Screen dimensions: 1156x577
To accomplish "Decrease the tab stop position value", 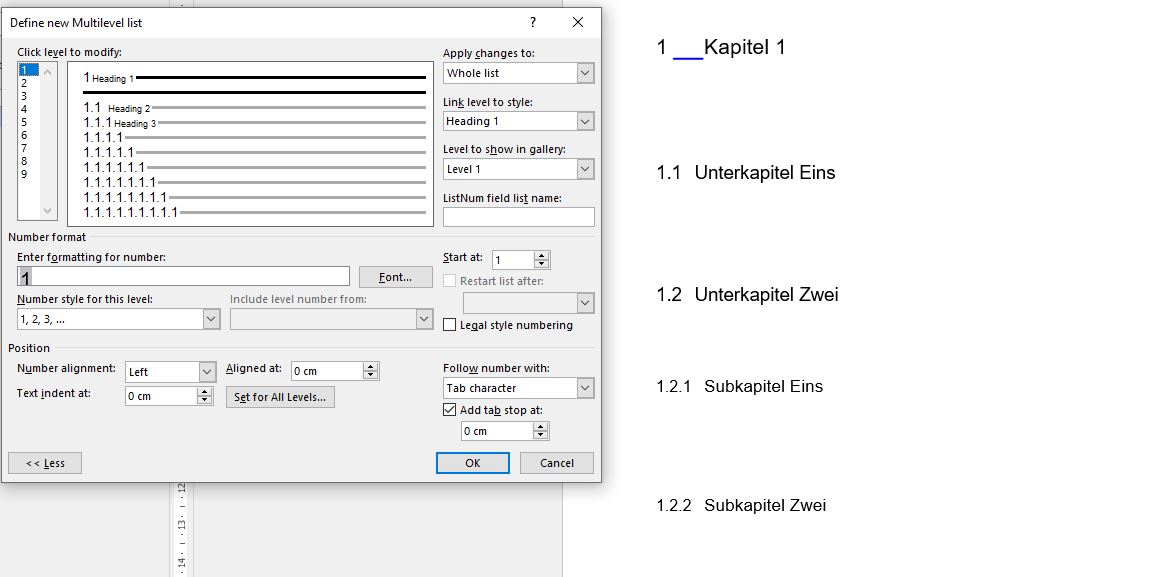I will pos(540,436).
